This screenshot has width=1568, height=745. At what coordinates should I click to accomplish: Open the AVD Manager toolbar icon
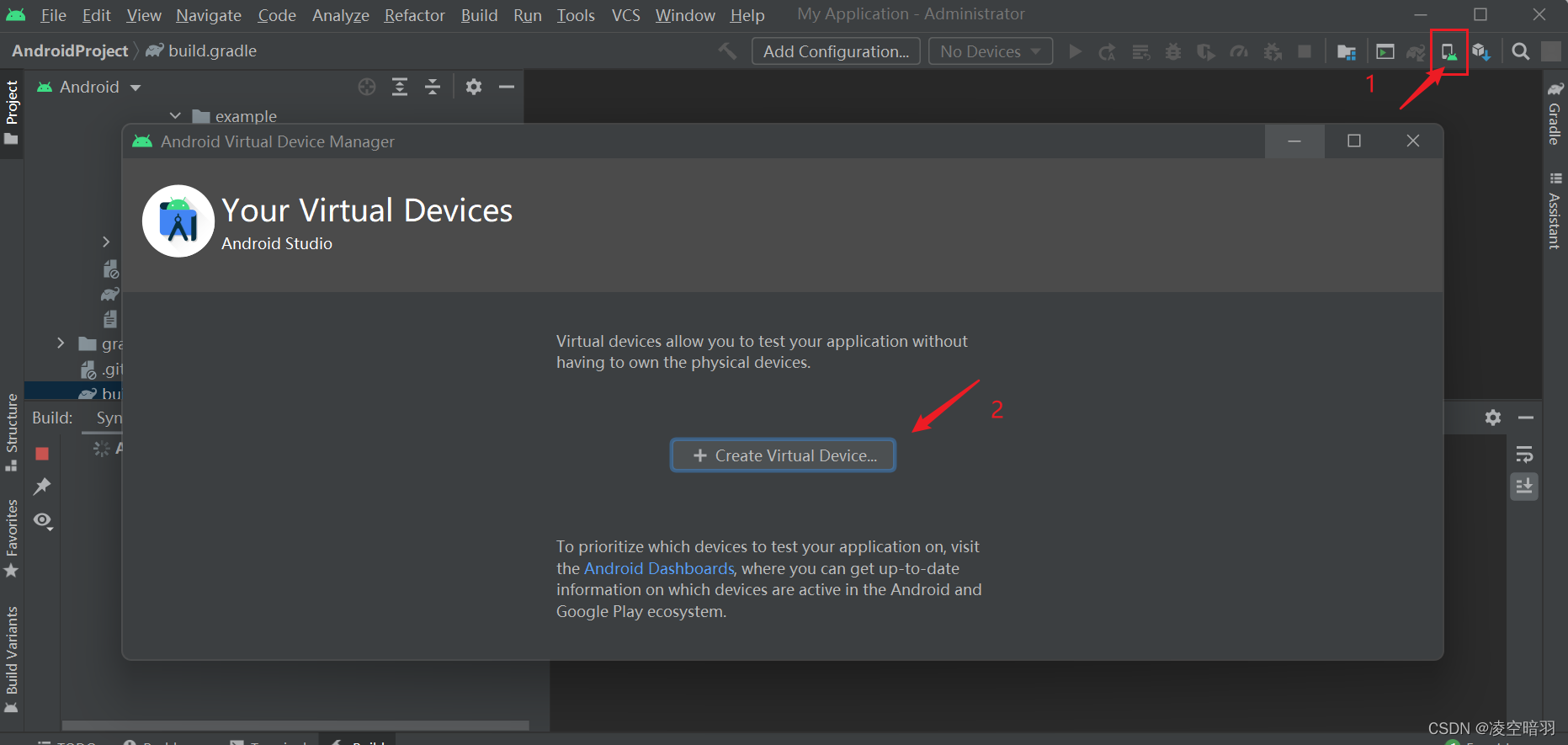click(x=1449, y=52)
